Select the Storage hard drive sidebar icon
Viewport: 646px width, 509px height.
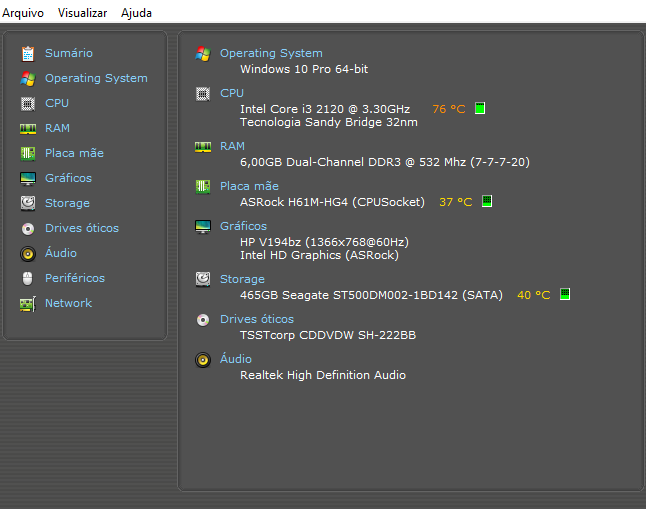click(x=28, y=204)
